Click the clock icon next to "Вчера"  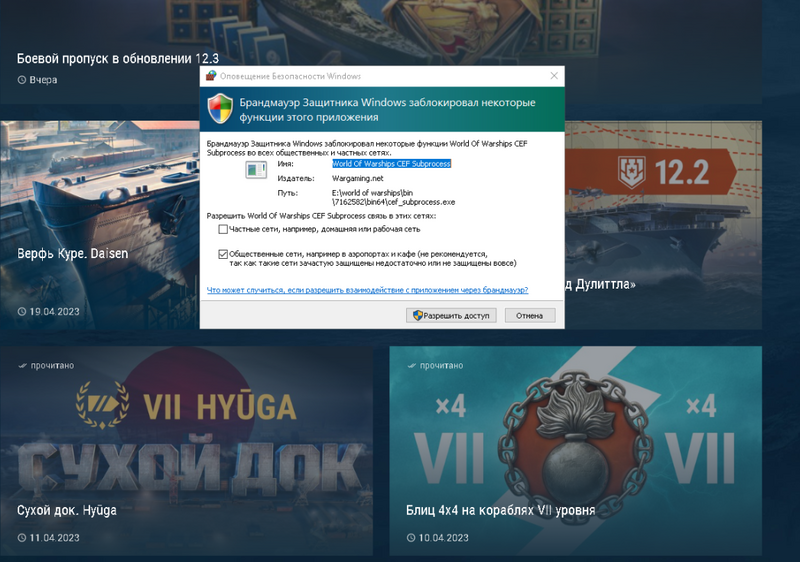point(21,80)
